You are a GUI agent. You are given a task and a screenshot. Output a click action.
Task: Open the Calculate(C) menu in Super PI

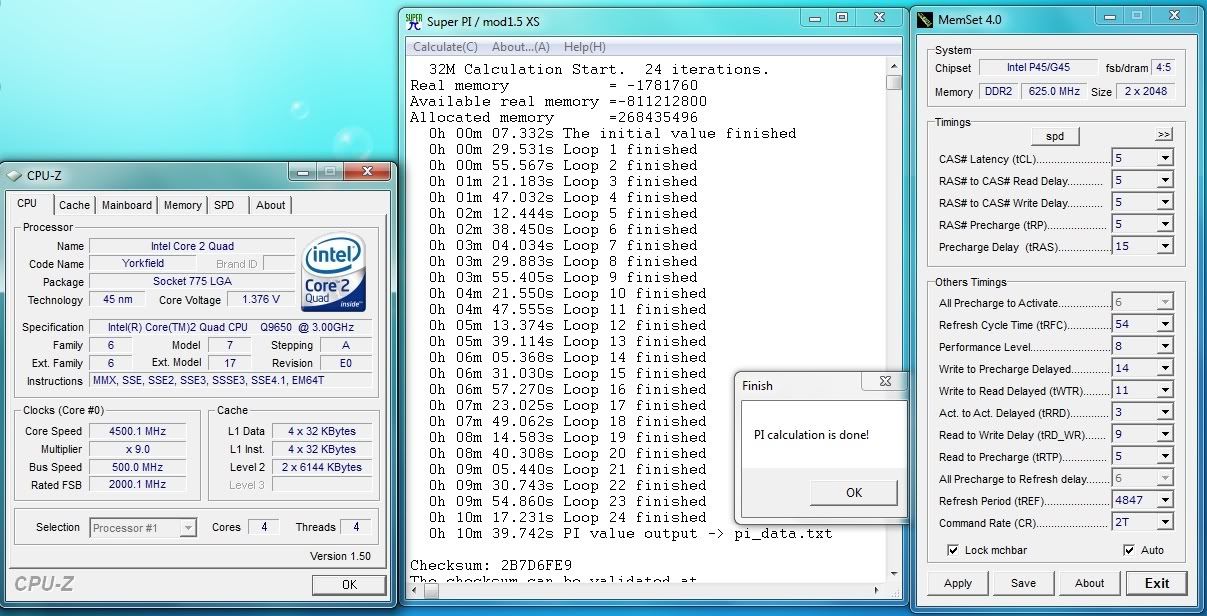click(446, 47)
